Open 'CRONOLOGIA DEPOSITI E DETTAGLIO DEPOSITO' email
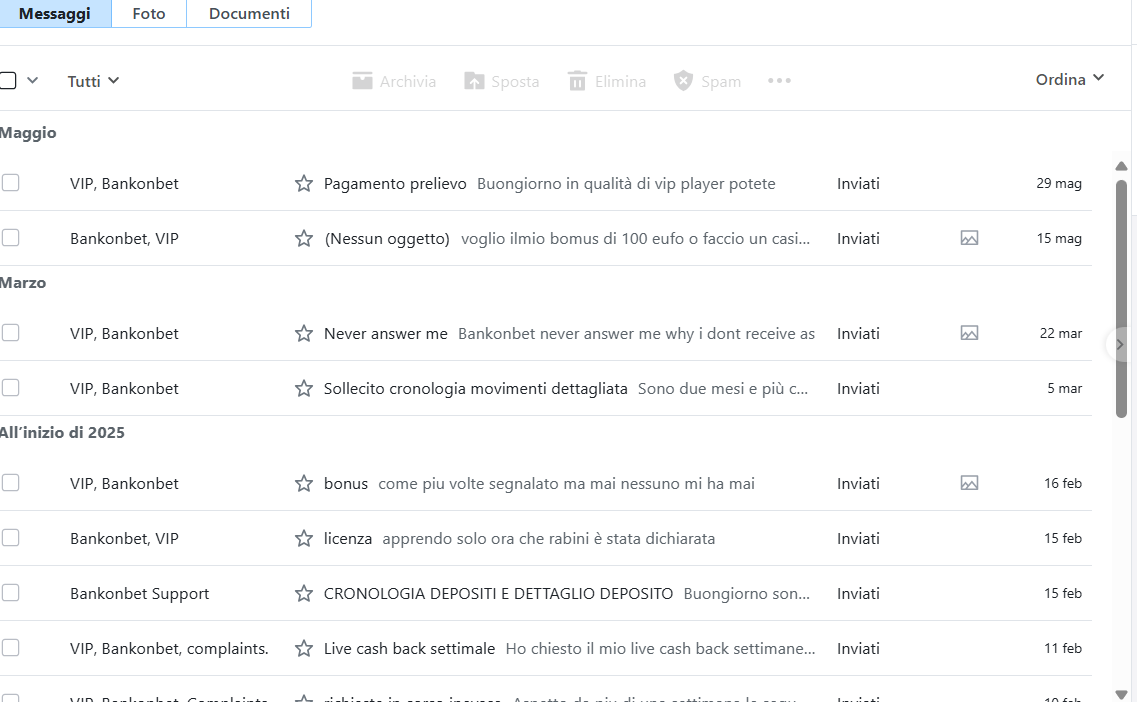1137x702 pixels. [498, 594]
